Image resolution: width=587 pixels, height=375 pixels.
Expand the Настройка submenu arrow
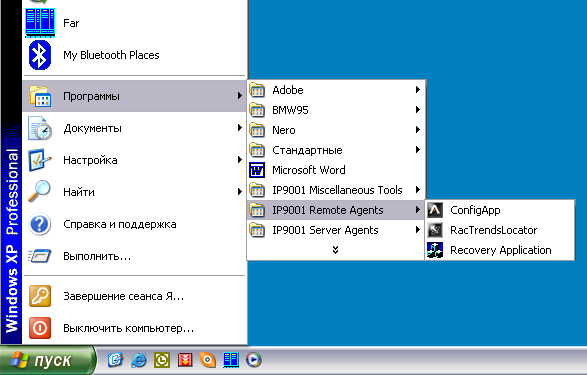click(240, 160)
